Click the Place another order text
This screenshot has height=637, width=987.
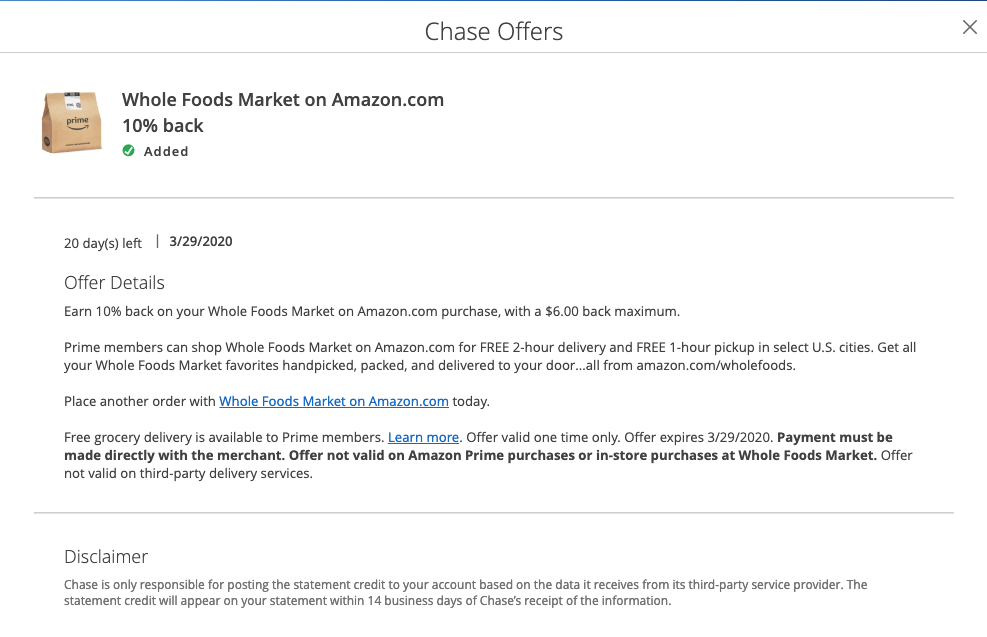tap(140, 401)
